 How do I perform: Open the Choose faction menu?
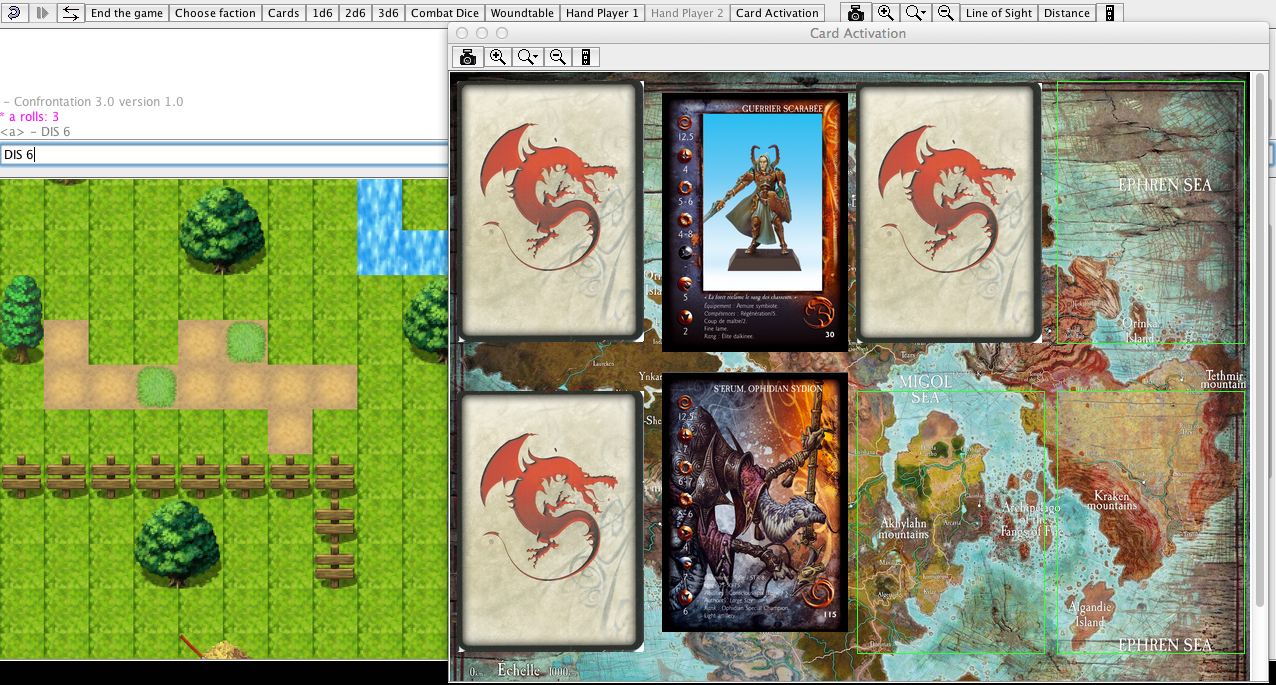216,13
